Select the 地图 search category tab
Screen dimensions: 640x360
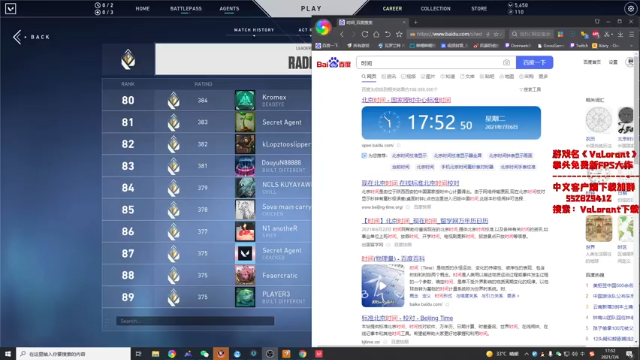pos(507,77)
